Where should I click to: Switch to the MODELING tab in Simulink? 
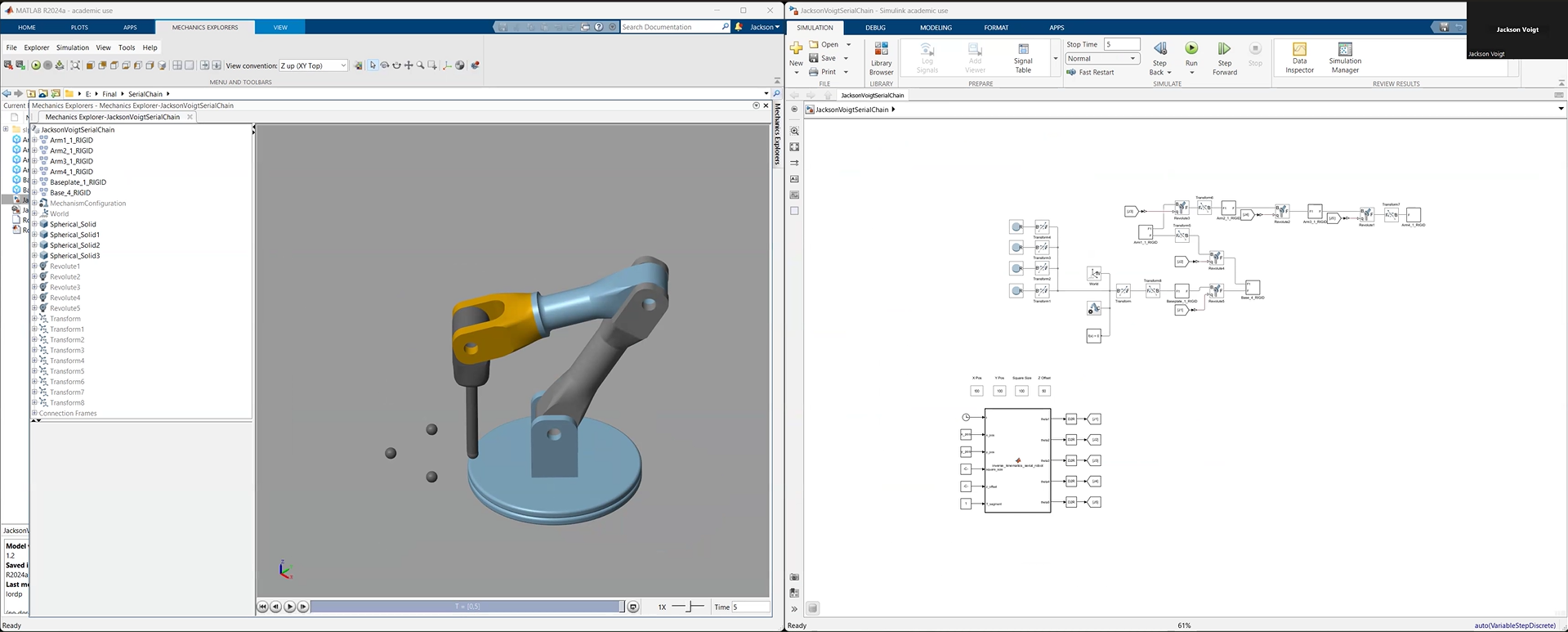[x=936, y=28]
